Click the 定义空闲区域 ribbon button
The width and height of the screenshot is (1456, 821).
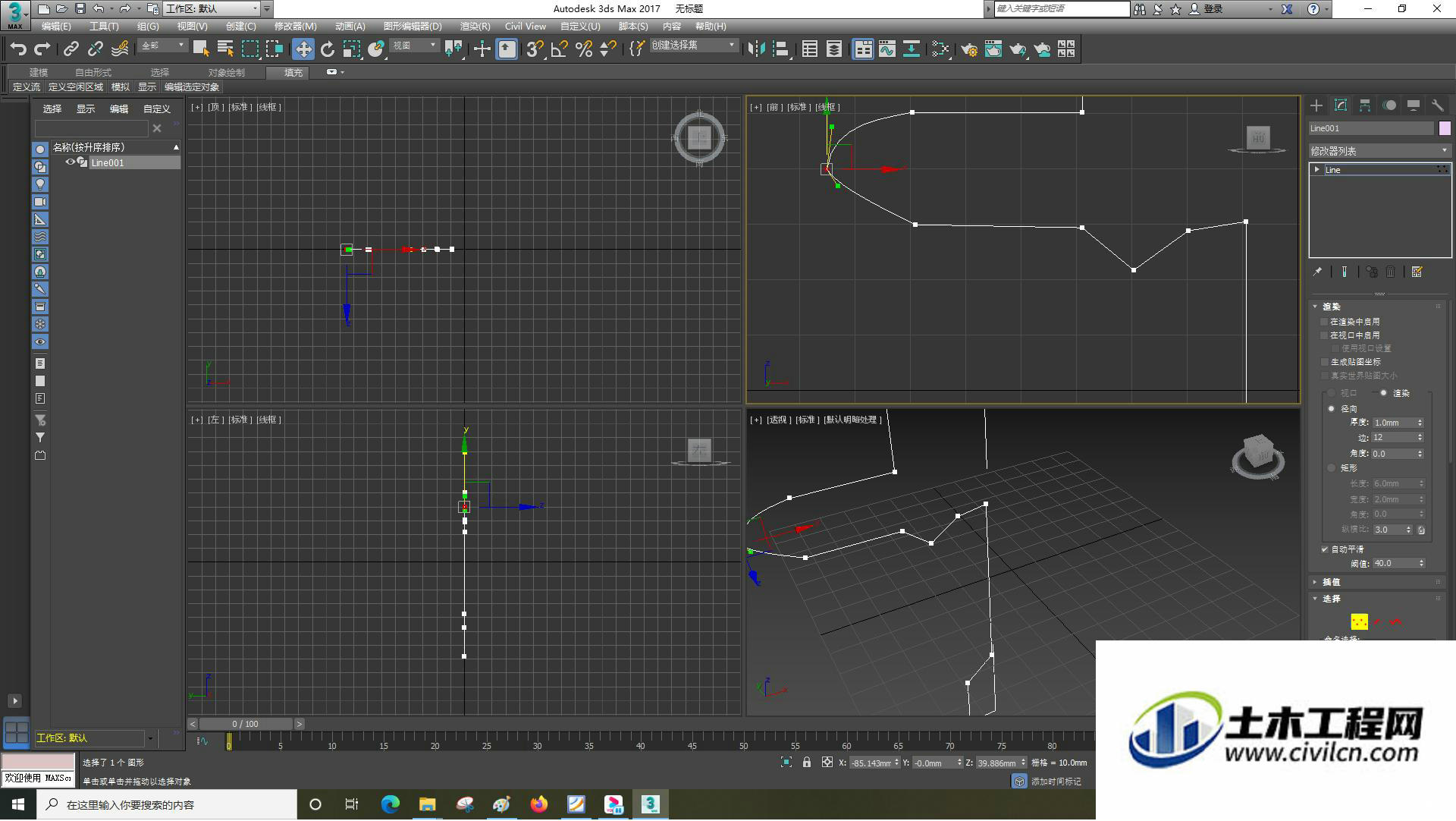(76, 87)
